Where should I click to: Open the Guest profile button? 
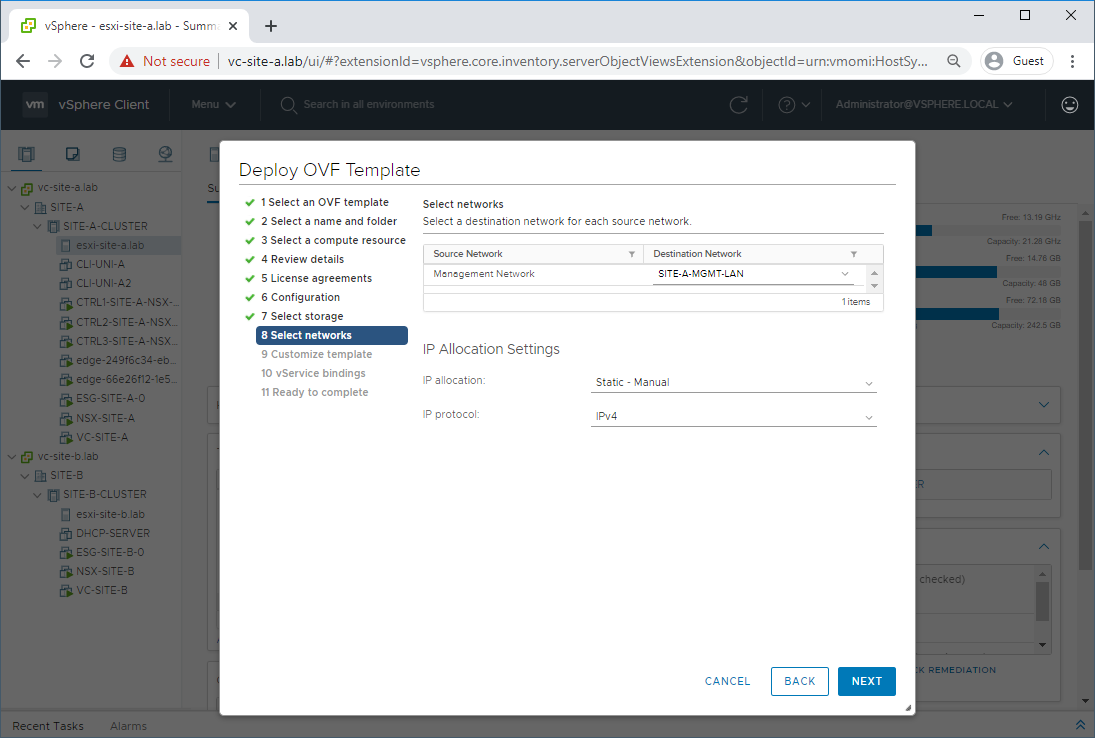[x=1017, y=61]
